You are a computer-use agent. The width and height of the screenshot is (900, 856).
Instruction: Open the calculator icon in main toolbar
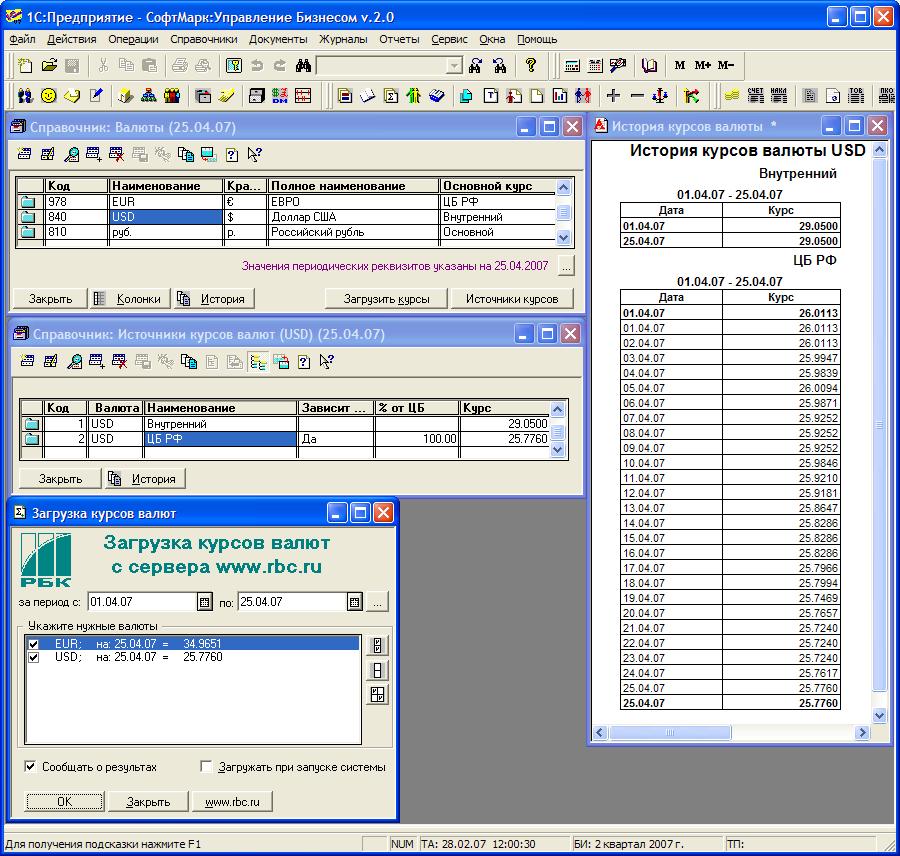572,65
